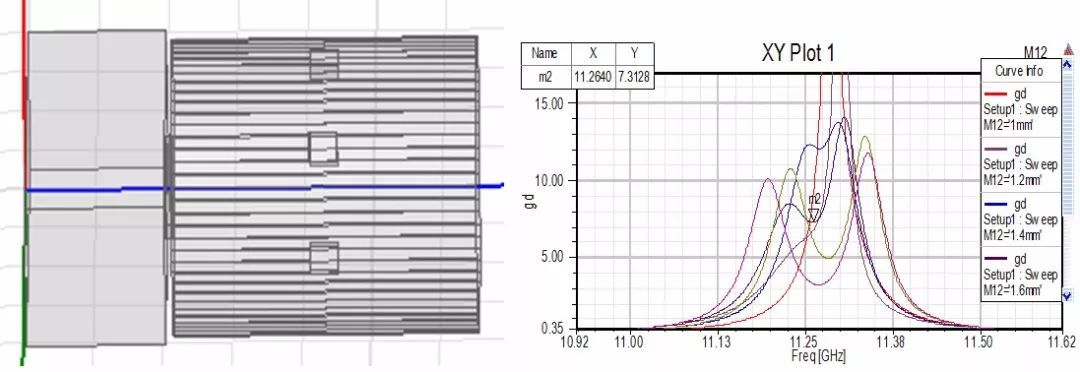Click the Y header cell in the marker table
The width and height of the screenshot is (1080, 372).
[x=634, y=54]
